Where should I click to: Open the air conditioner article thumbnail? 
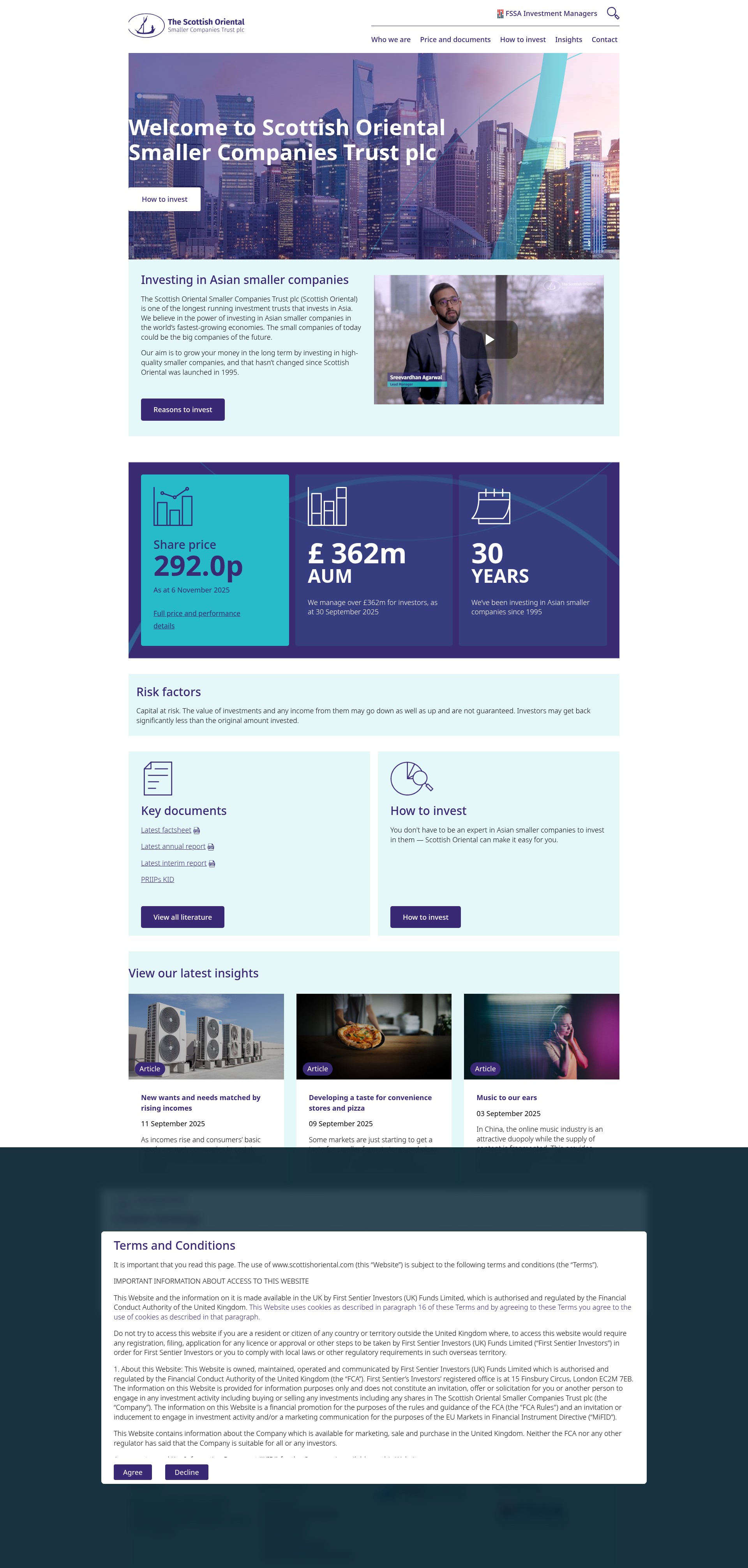coord(206,1037)
